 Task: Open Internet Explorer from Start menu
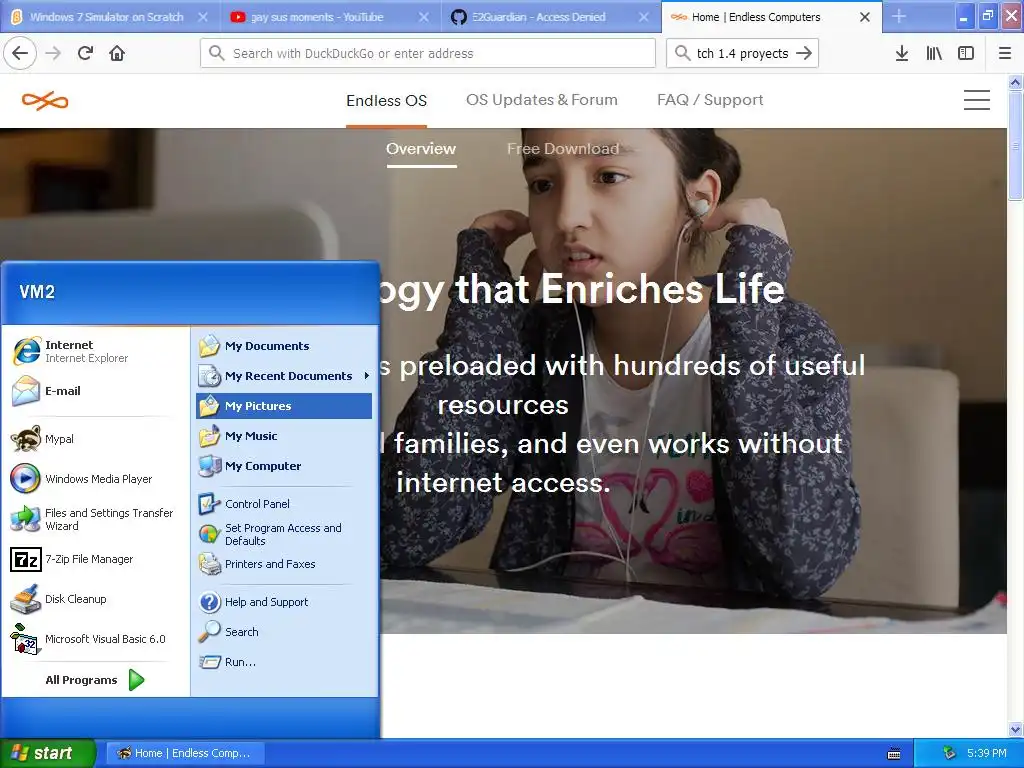coord(95,351)
